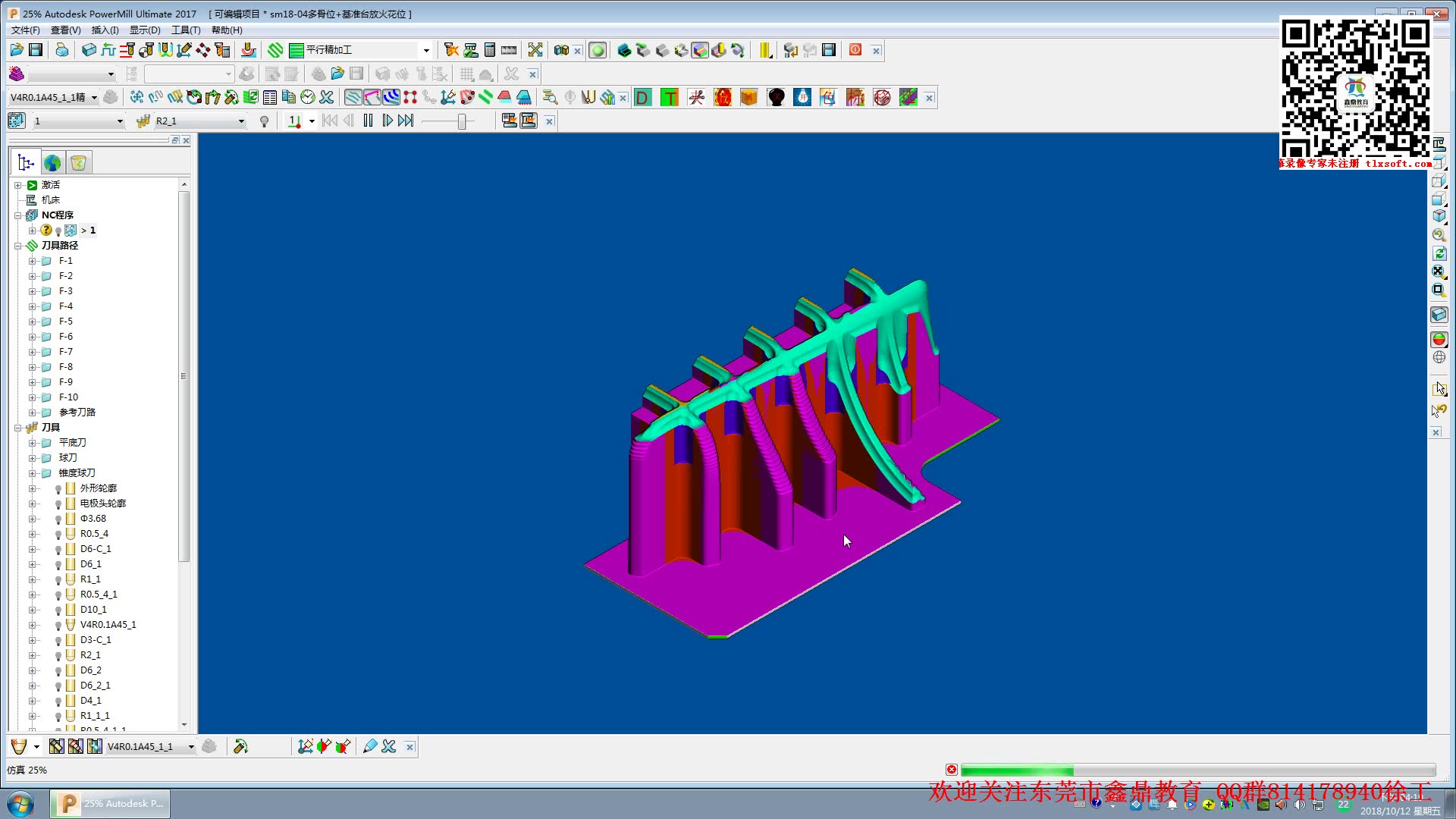The width and height of the screenshot is (1456, 819).
Task: Open project icon in main toolbar
Action: pos(17,50)
